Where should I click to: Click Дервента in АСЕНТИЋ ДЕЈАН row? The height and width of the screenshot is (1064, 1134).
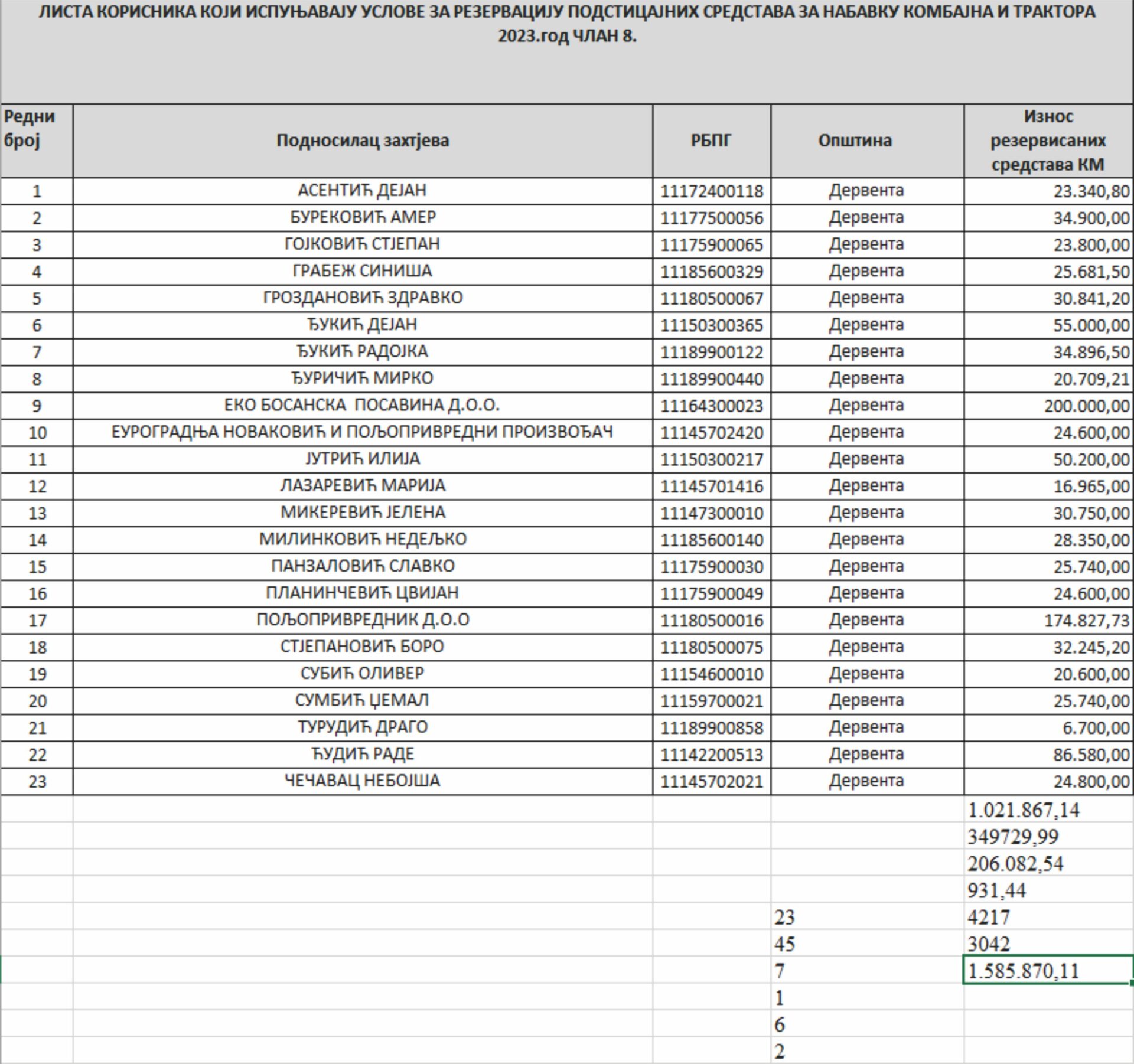(x=867, y=191)
